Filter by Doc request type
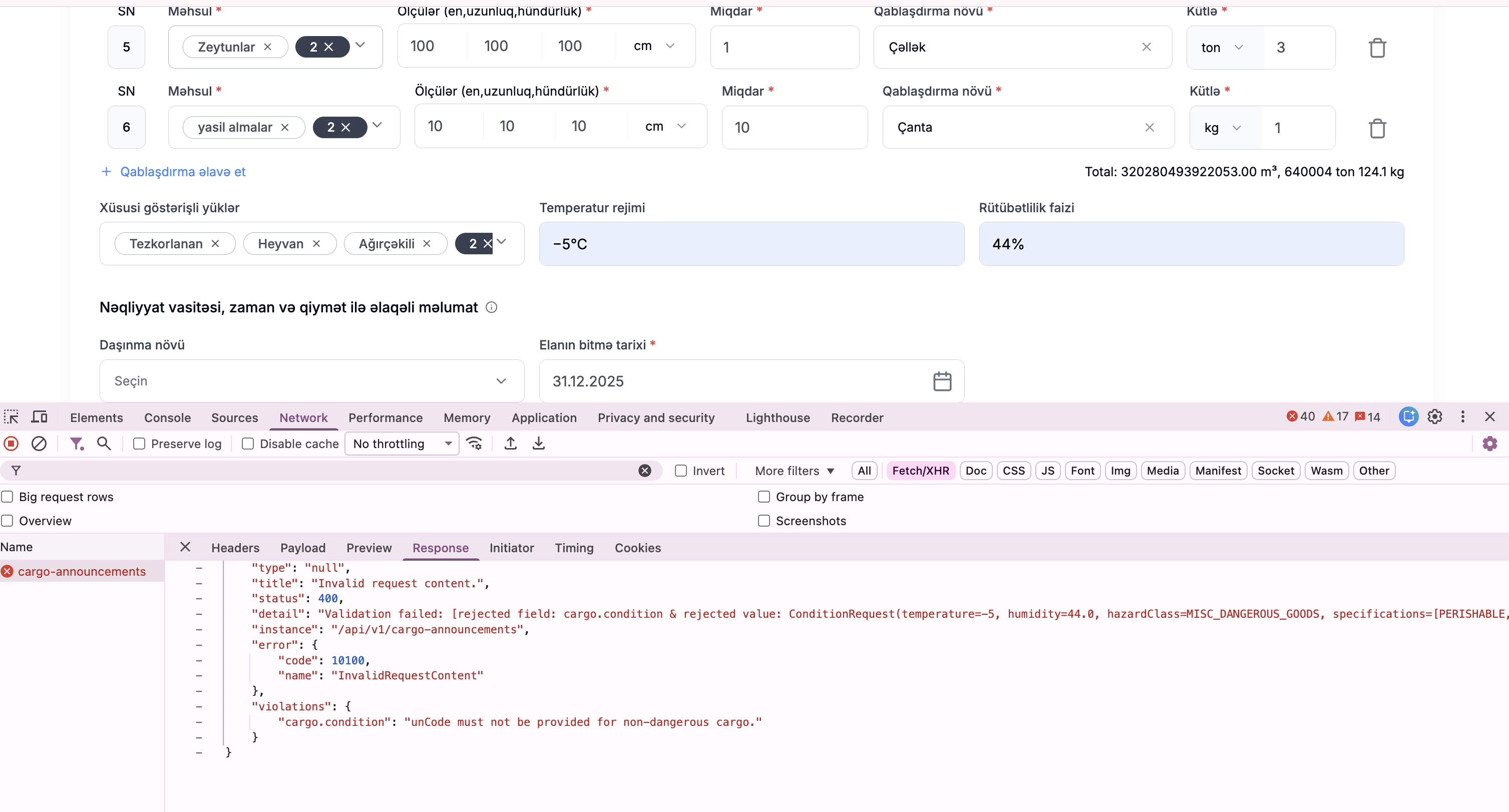The image size is (1509, 812). click(975, 471)
